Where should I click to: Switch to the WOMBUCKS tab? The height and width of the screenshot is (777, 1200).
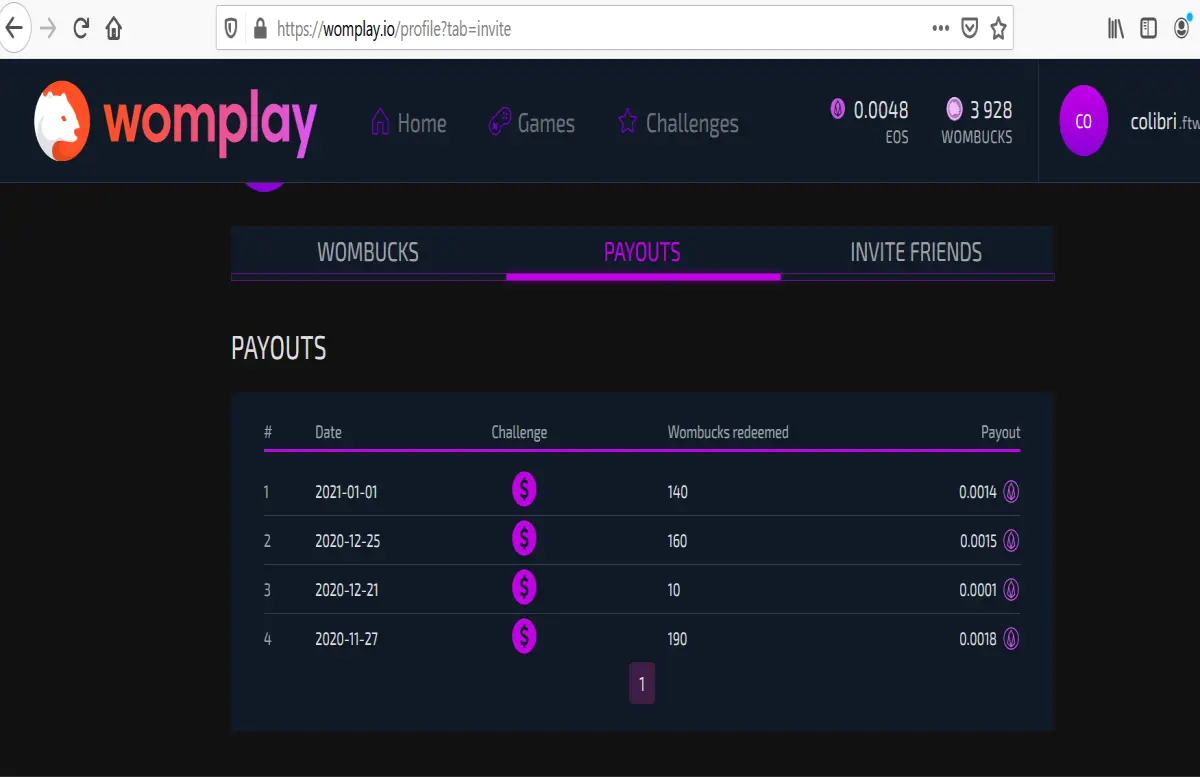[368, 252]
